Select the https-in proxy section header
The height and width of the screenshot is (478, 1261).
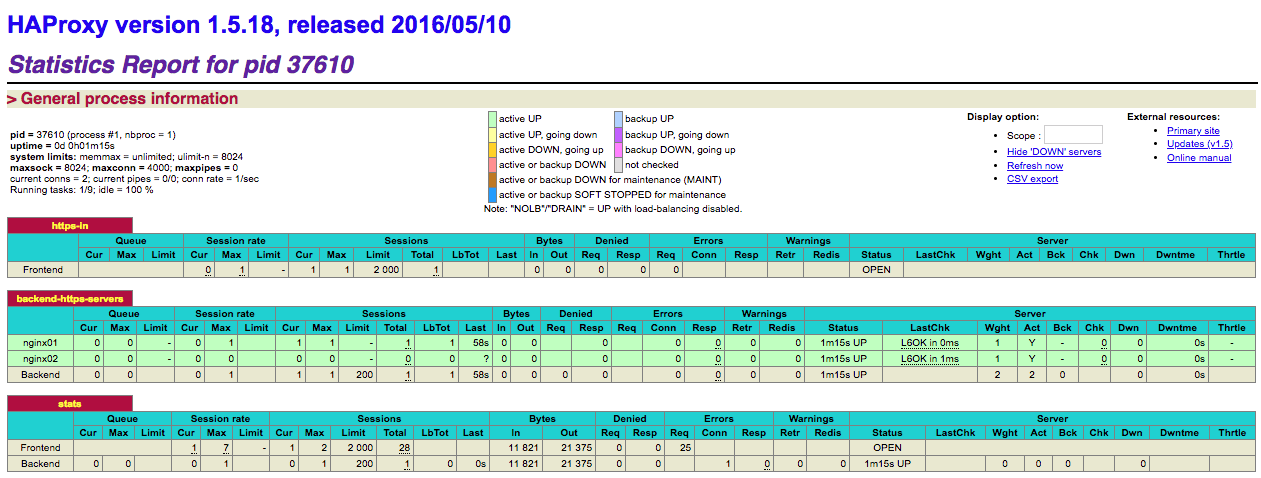click(x=69, y=226)
